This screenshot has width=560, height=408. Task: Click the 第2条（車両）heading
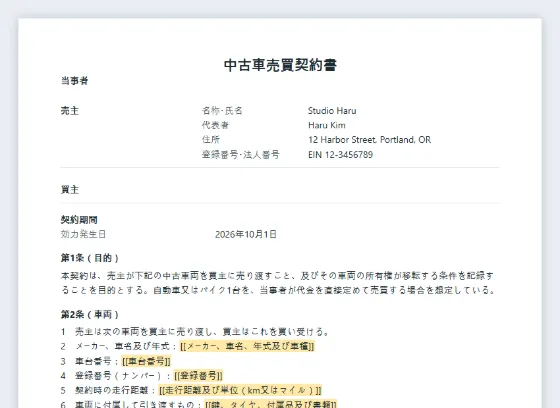click(90, 315)
